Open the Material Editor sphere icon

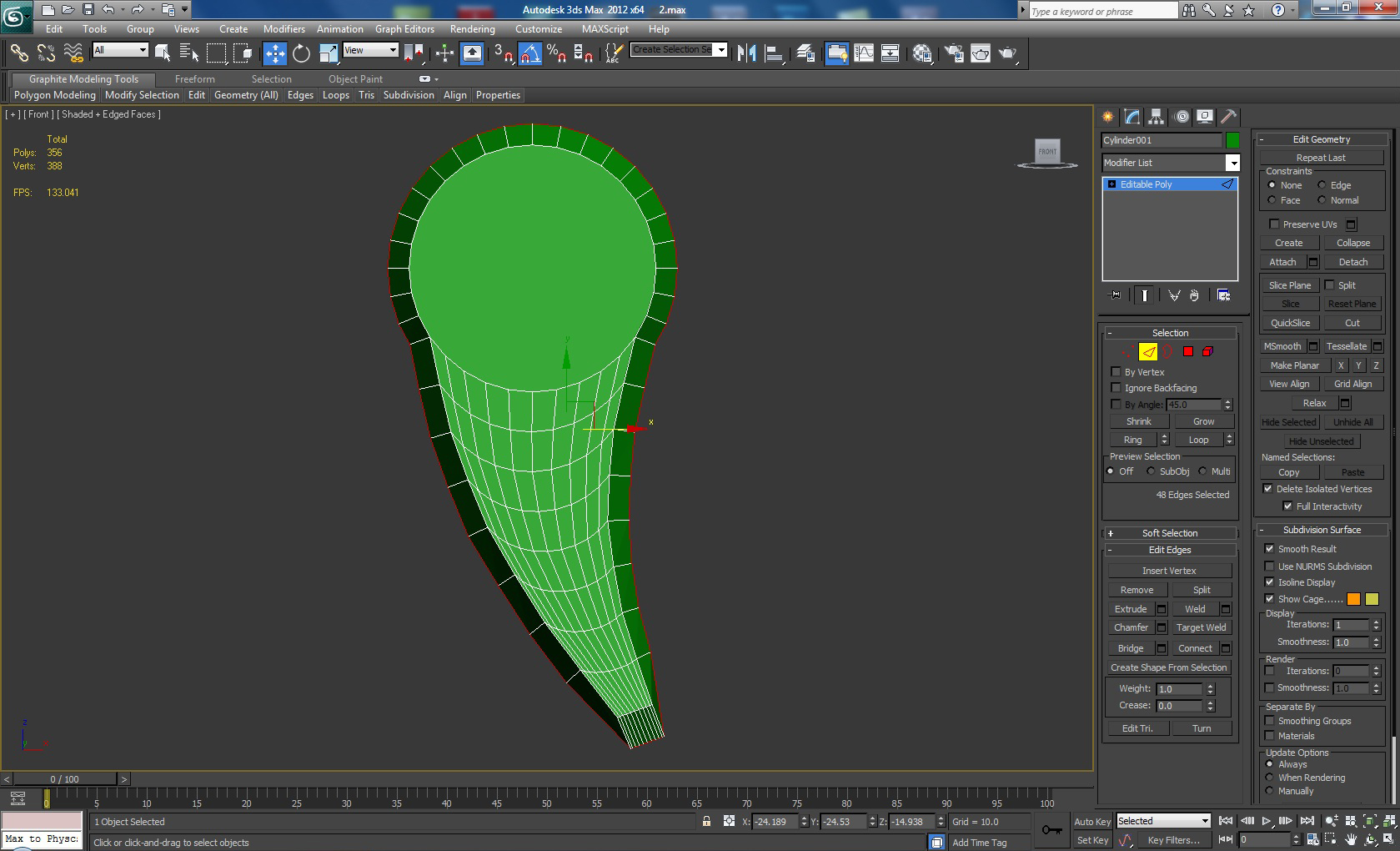pos(922,53)
